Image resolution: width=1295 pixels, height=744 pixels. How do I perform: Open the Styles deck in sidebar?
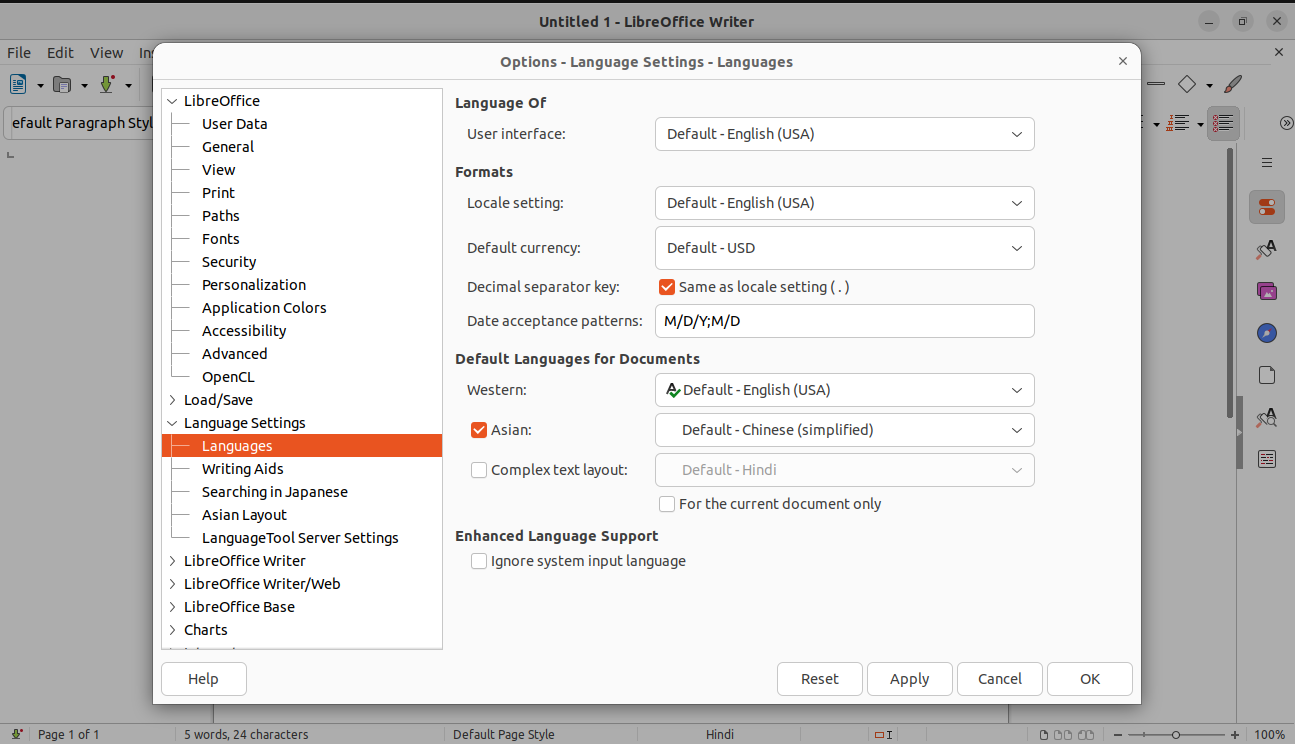click(1267, 249)
